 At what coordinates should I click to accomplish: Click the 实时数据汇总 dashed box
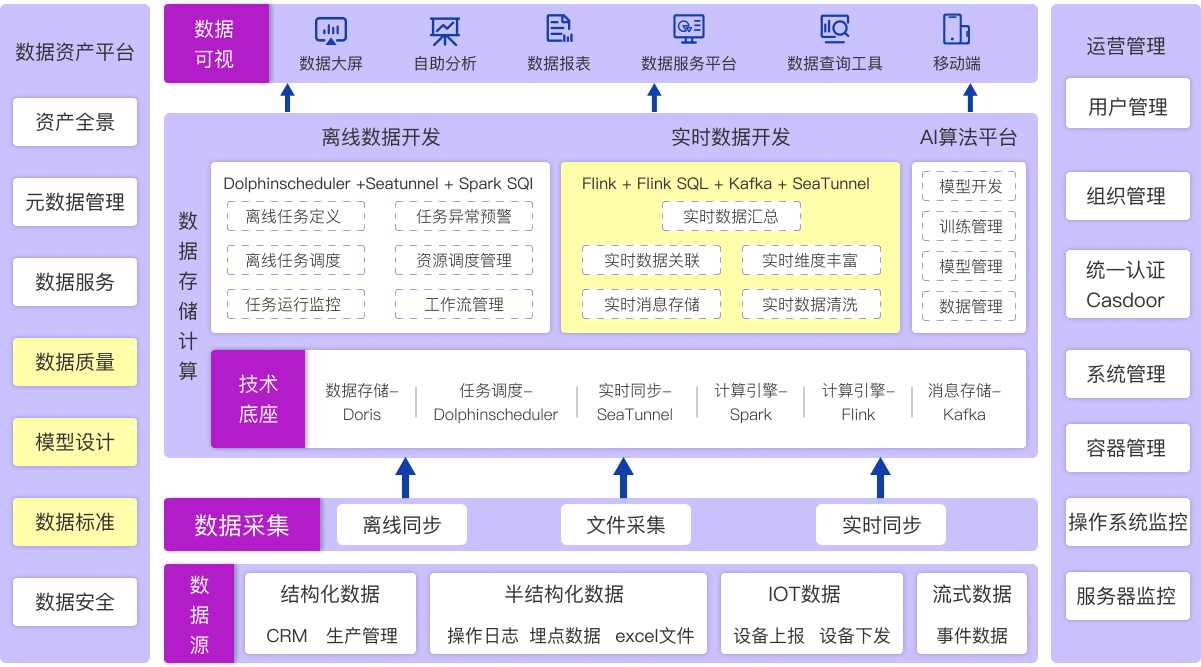tap(731, 216)
